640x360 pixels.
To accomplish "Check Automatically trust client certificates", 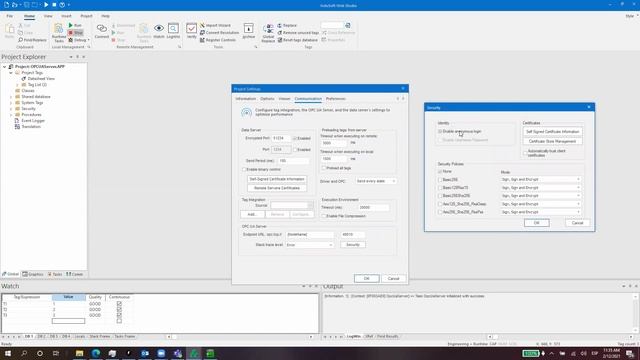I will (x=525, y=153).
